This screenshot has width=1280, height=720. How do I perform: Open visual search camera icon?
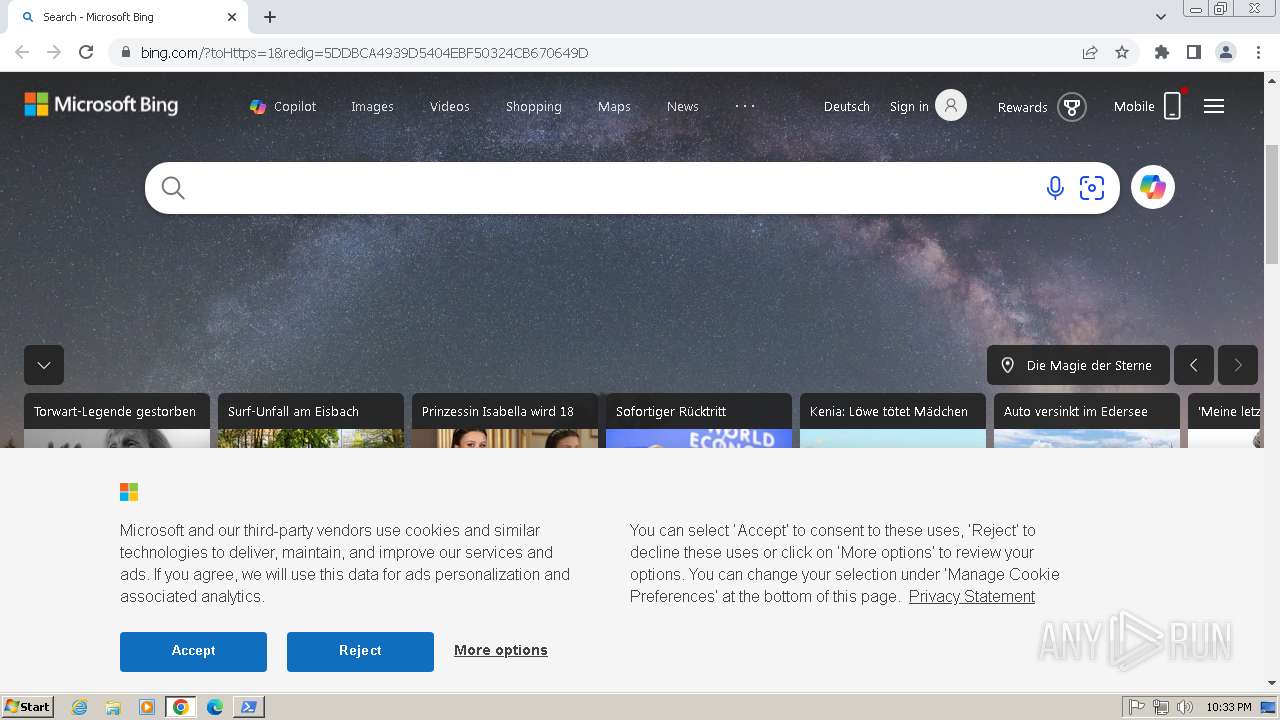pos(1092,188)
